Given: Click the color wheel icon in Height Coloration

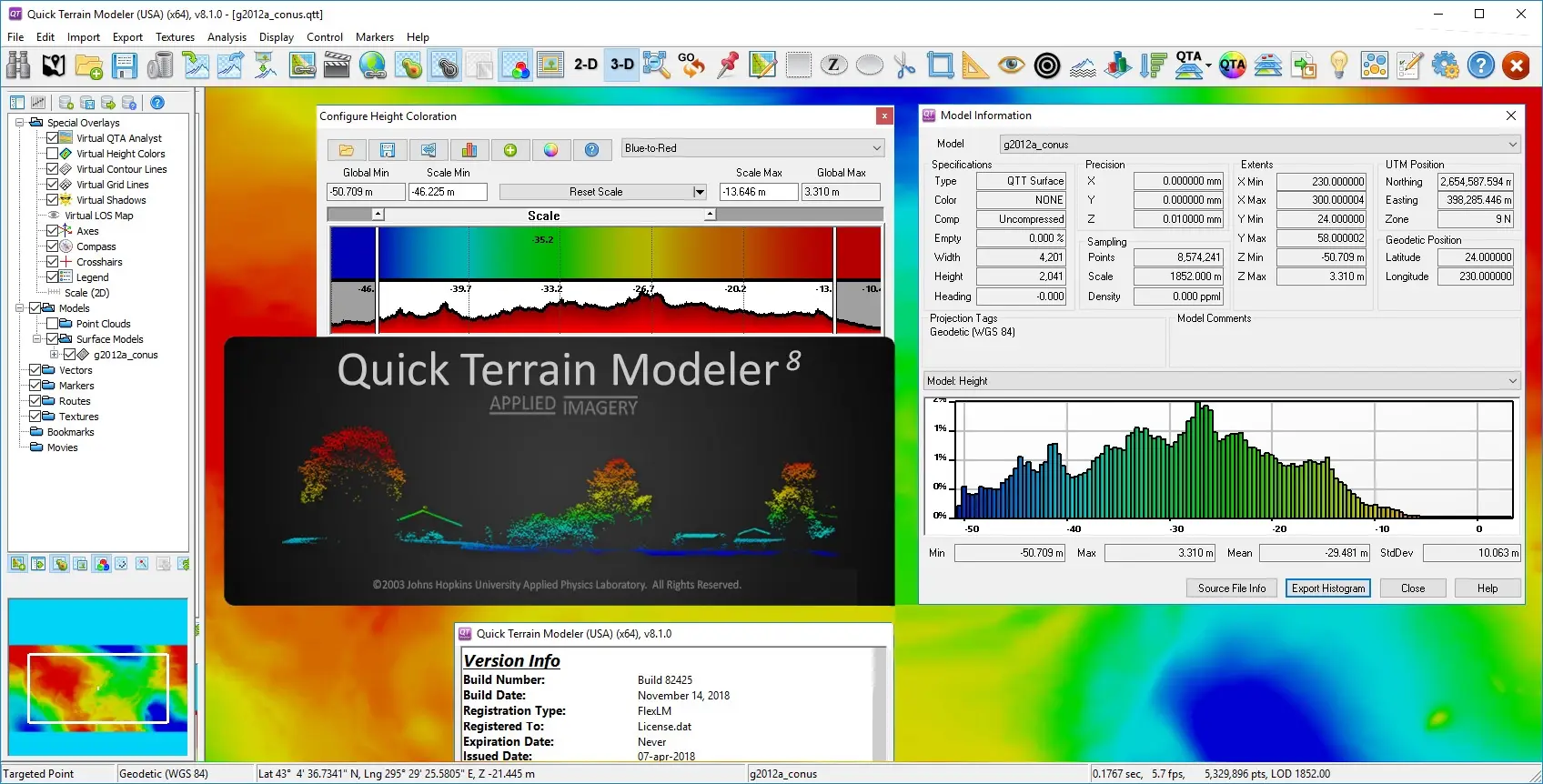Looking at the screenshot, I should [551, 150].
